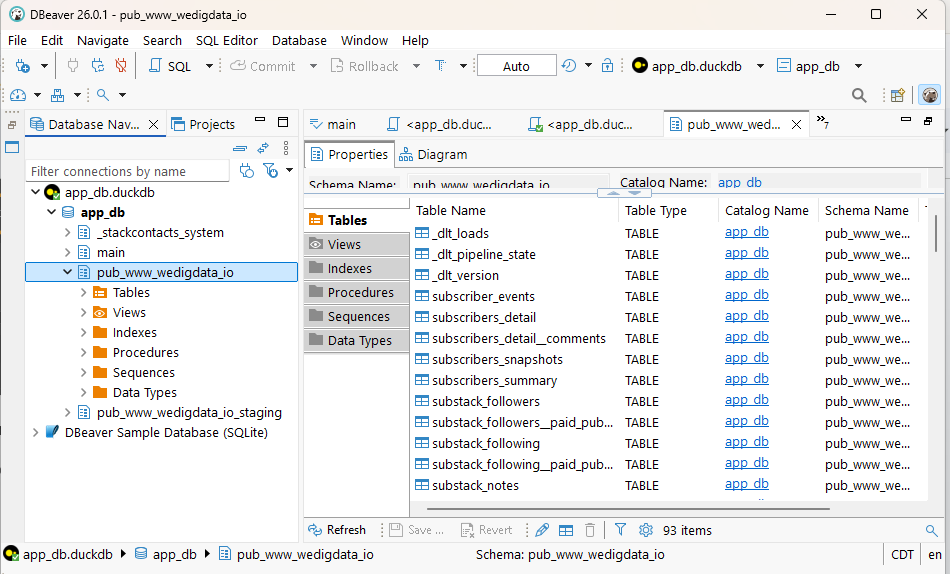950x574 pixels.
Task: Open the Commit dropdown arrow
Action: (x=313, y=65)
